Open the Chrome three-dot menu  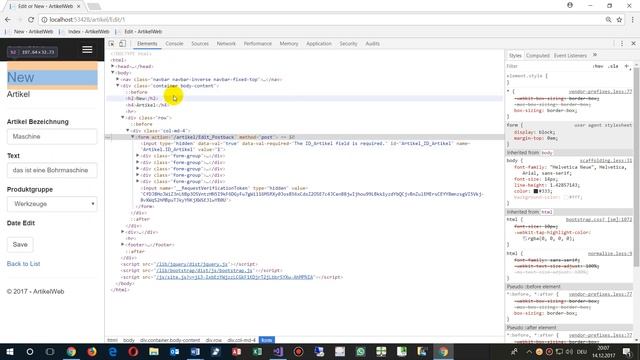[633, 20]
